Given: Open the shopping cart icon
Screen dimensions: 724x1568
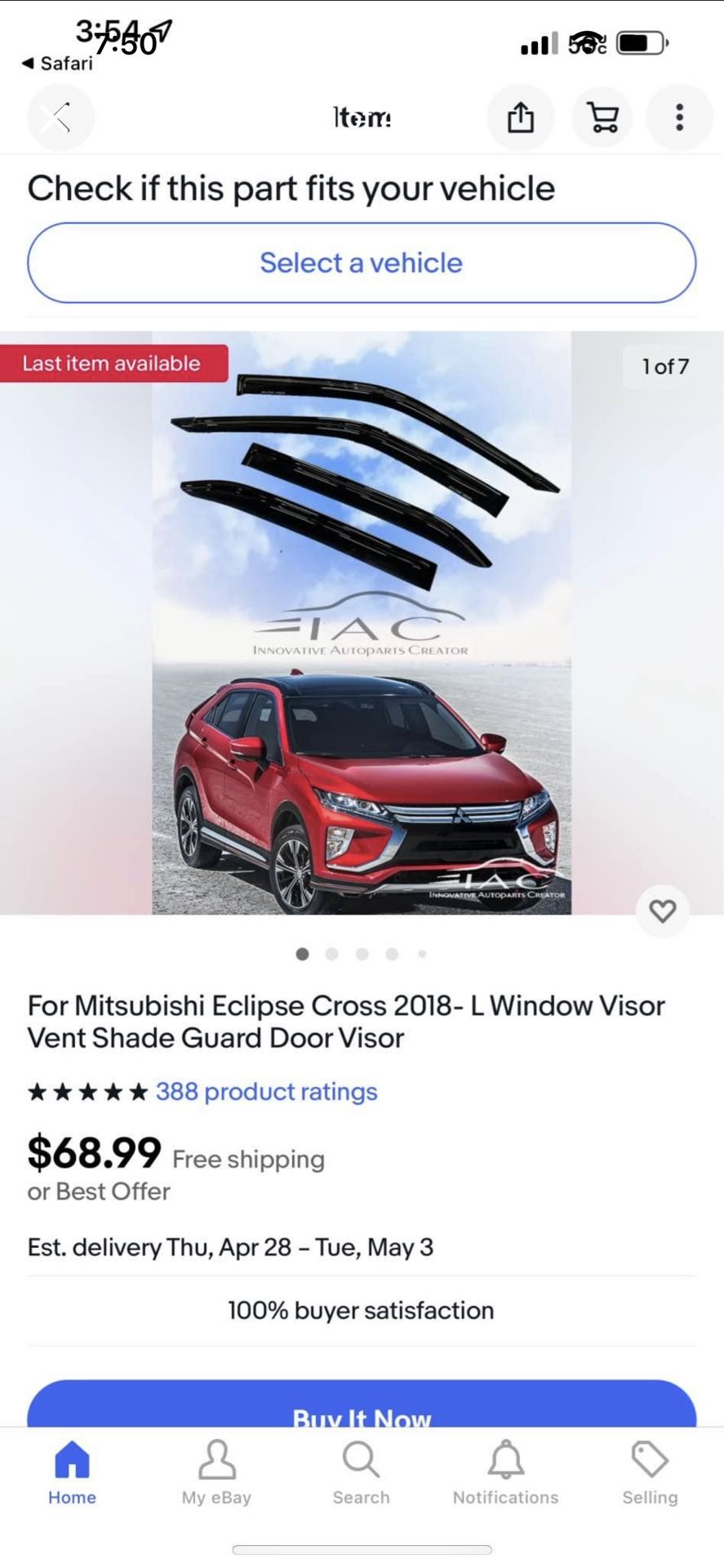Looking at the screenshot, I should [x=602, y=118].
